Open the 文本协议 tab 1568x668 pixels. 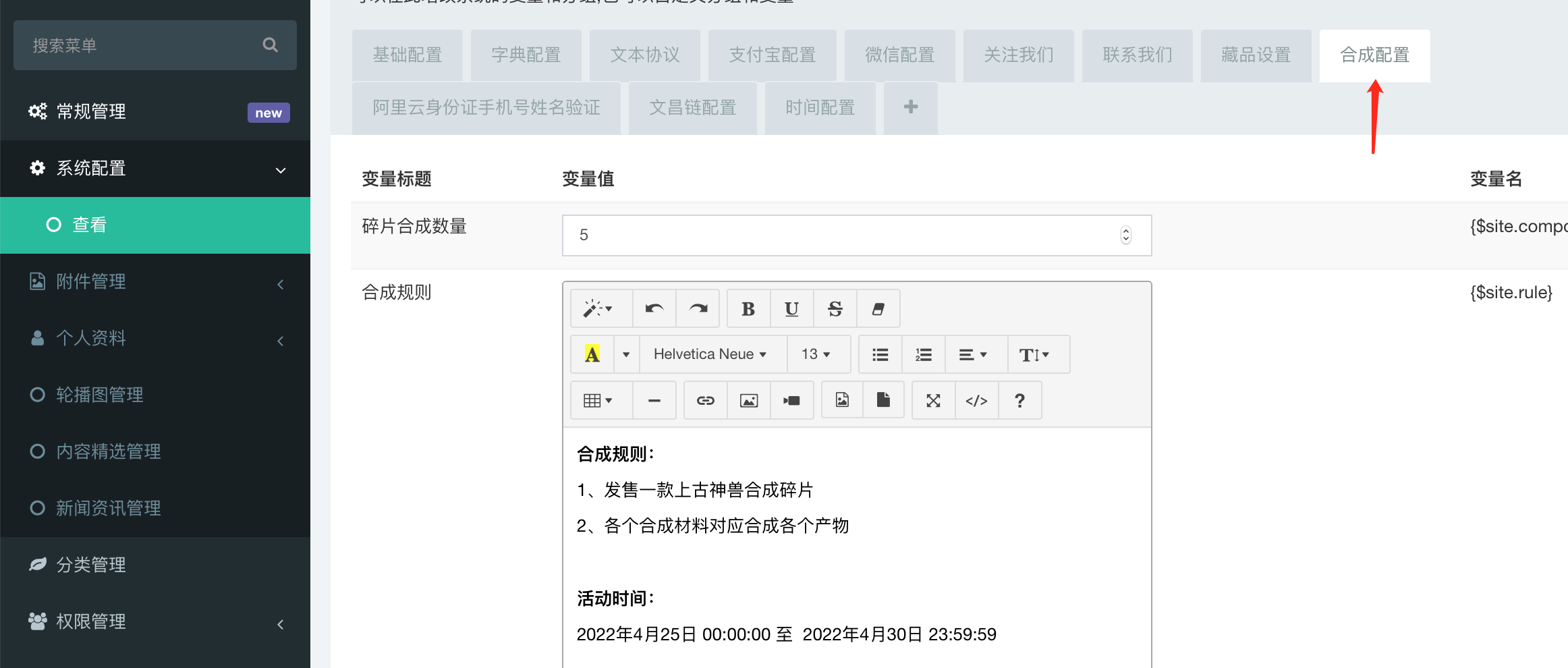tap(645, 55)
